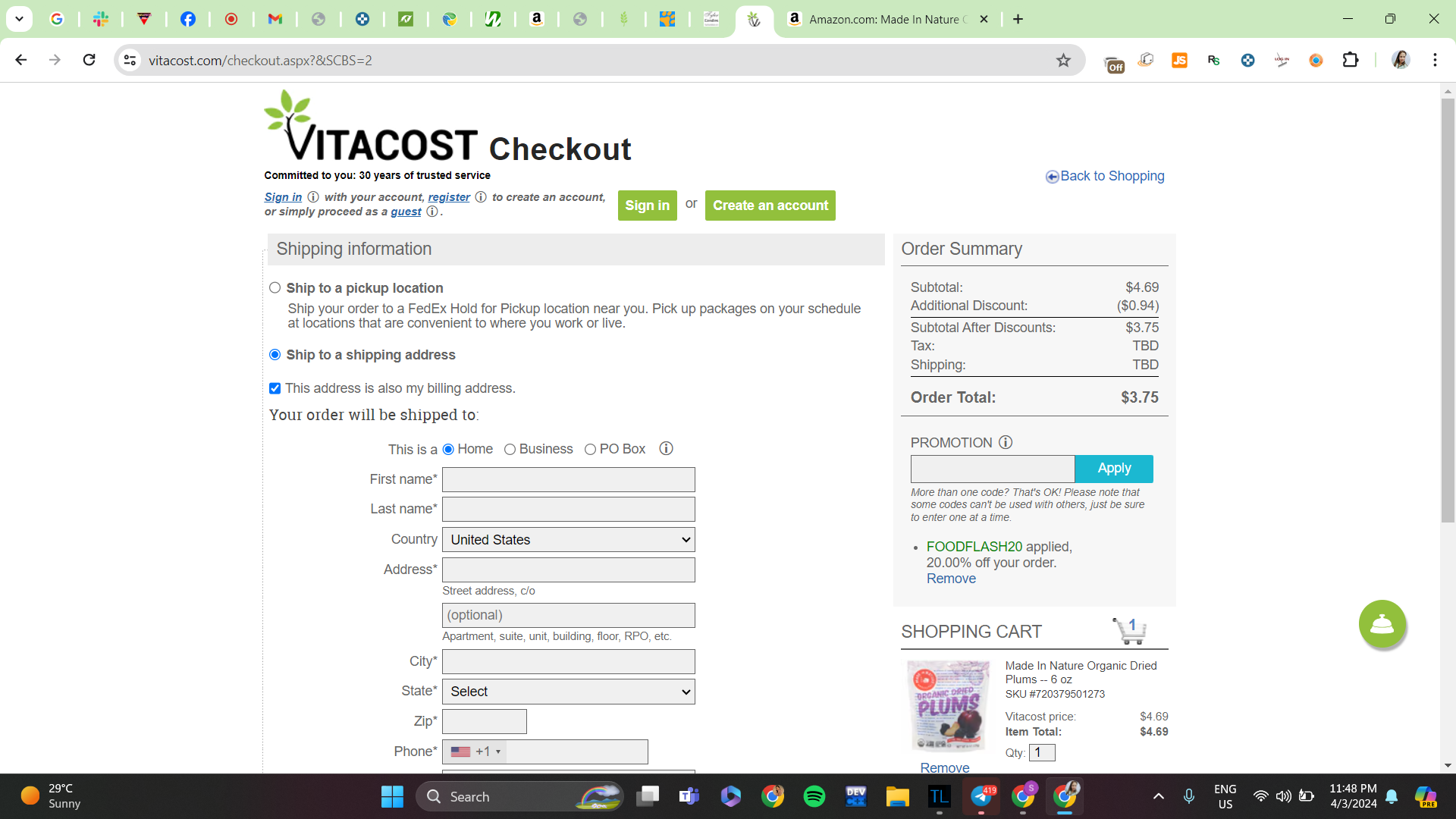This screenshot has height=819, width=1456.
Task: Go Back to Shopping
Action: [x=1105, y=176]
